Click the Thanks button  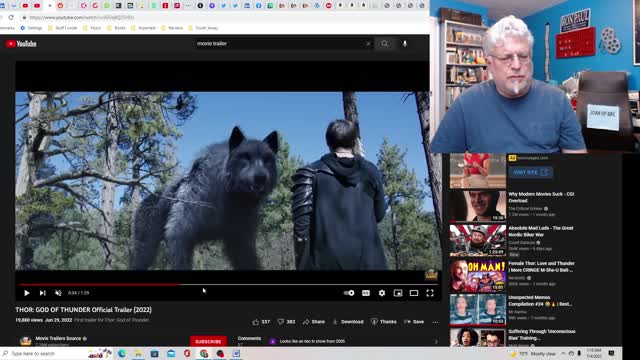(x=383, y=322)
